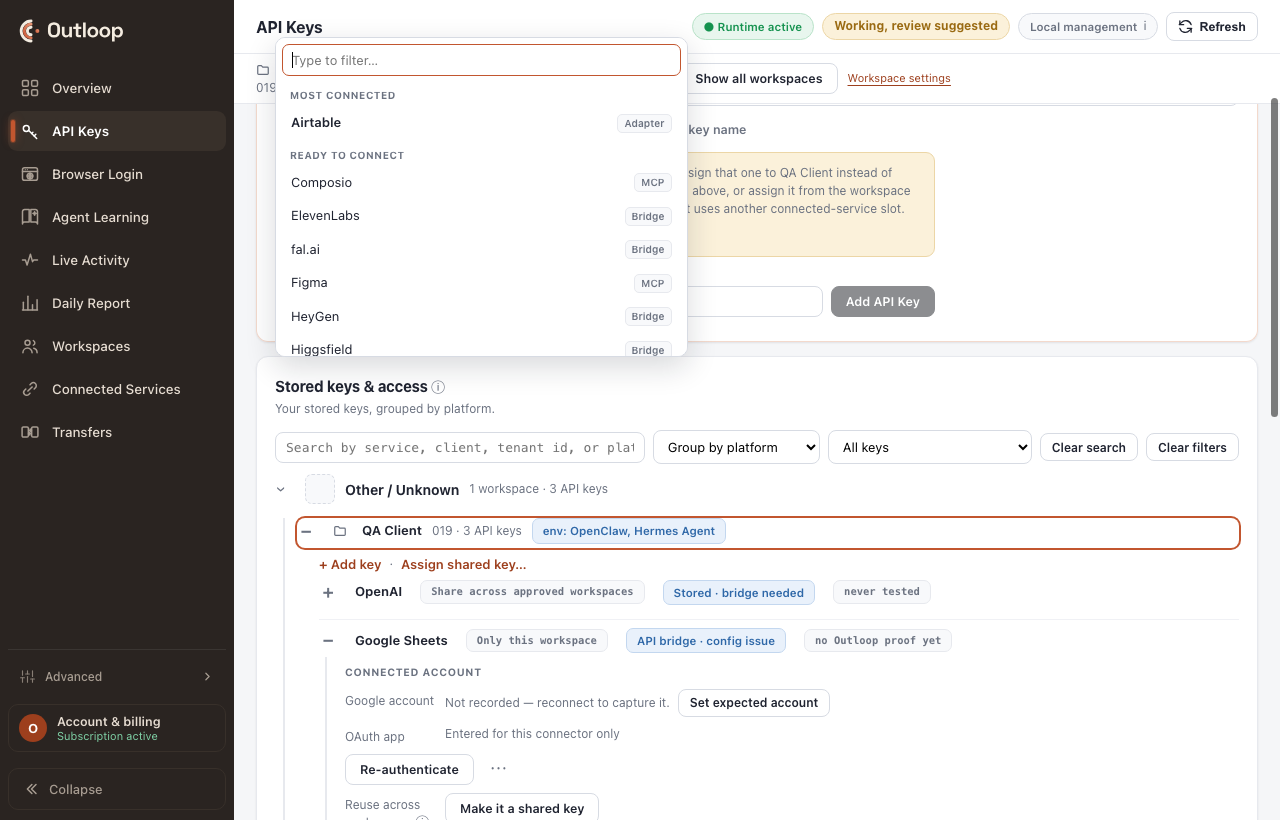Click the Advanced sliders icon

(28, 676)
